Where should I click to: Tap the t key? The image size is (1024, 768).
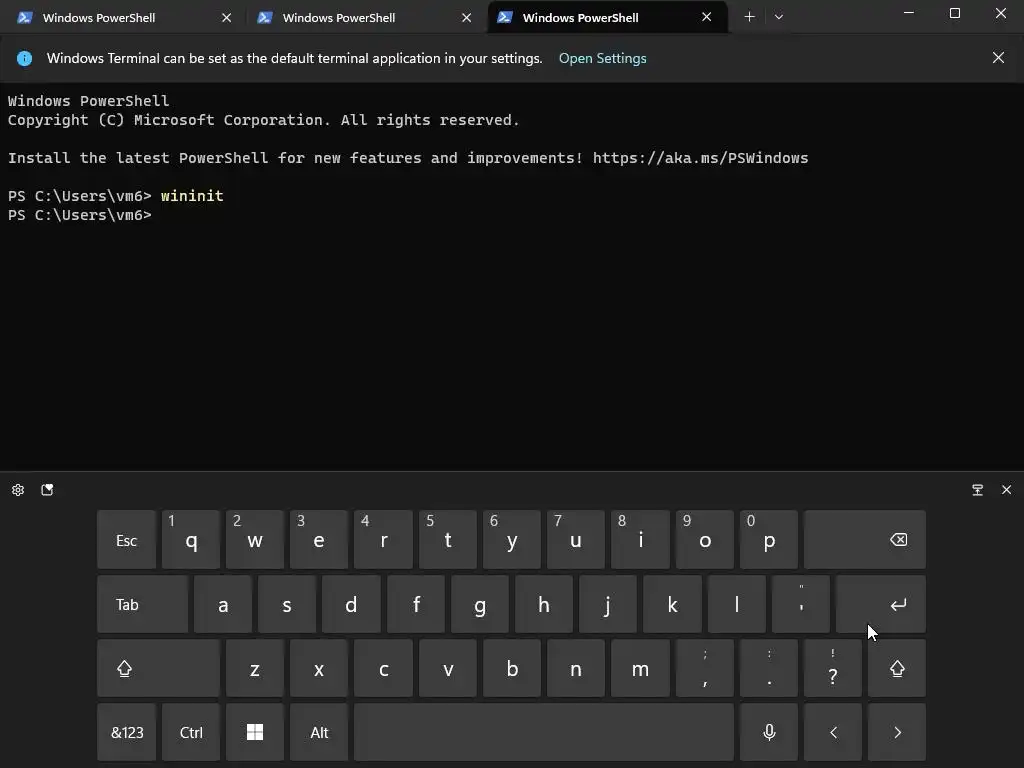[447, 539]
